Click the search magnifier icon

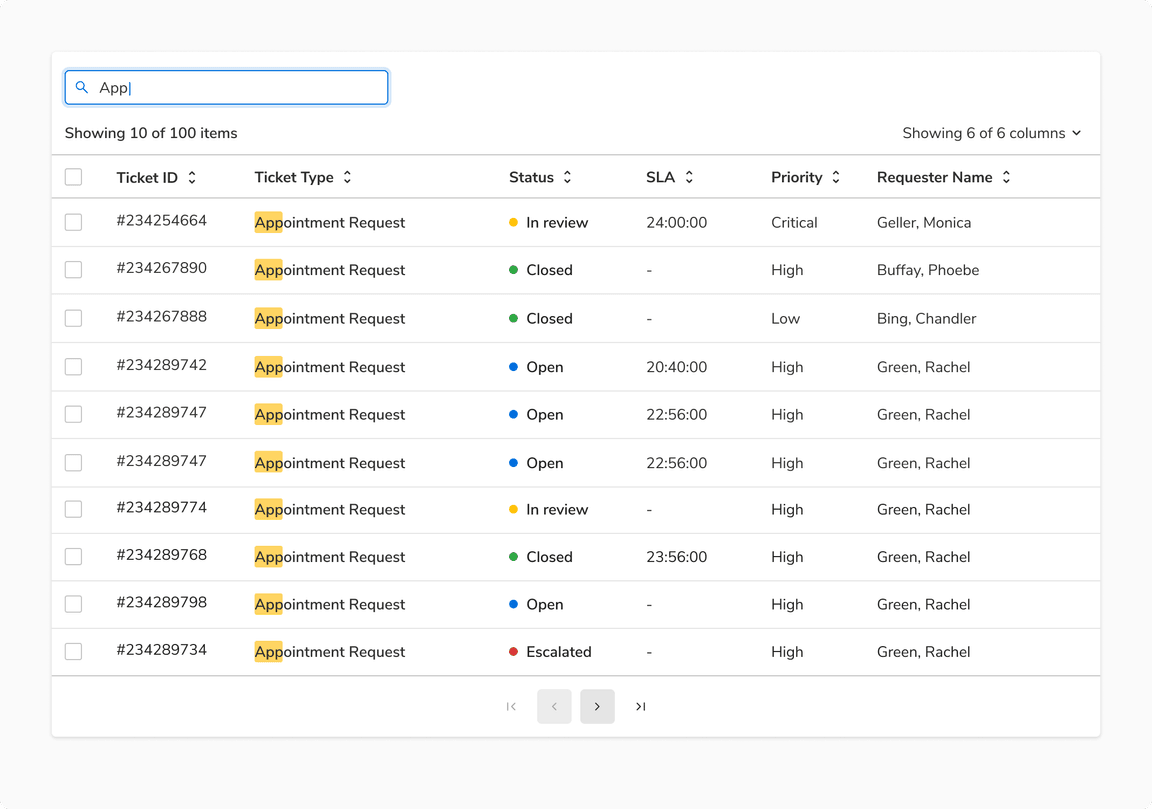tap(82, 87)
